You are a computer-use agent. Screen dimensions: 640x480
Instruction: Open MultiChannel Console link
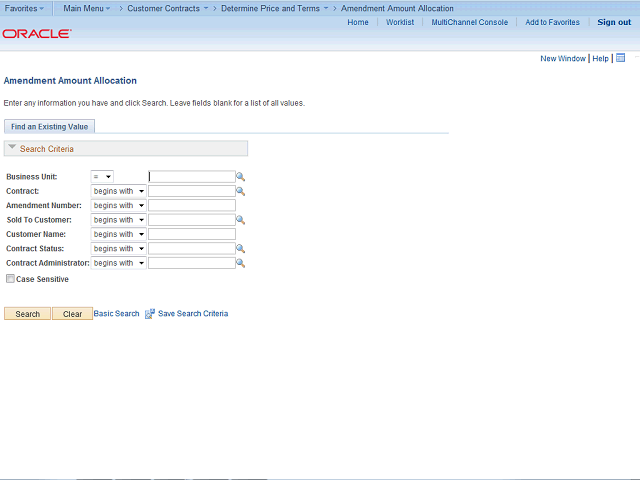pos(470,22)
